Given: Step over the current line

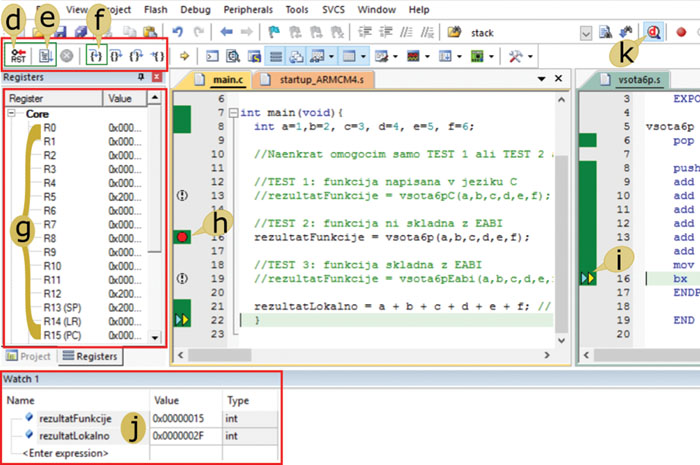Looking at the screenshot, I should pyautogui.click(x=116, y=56).
